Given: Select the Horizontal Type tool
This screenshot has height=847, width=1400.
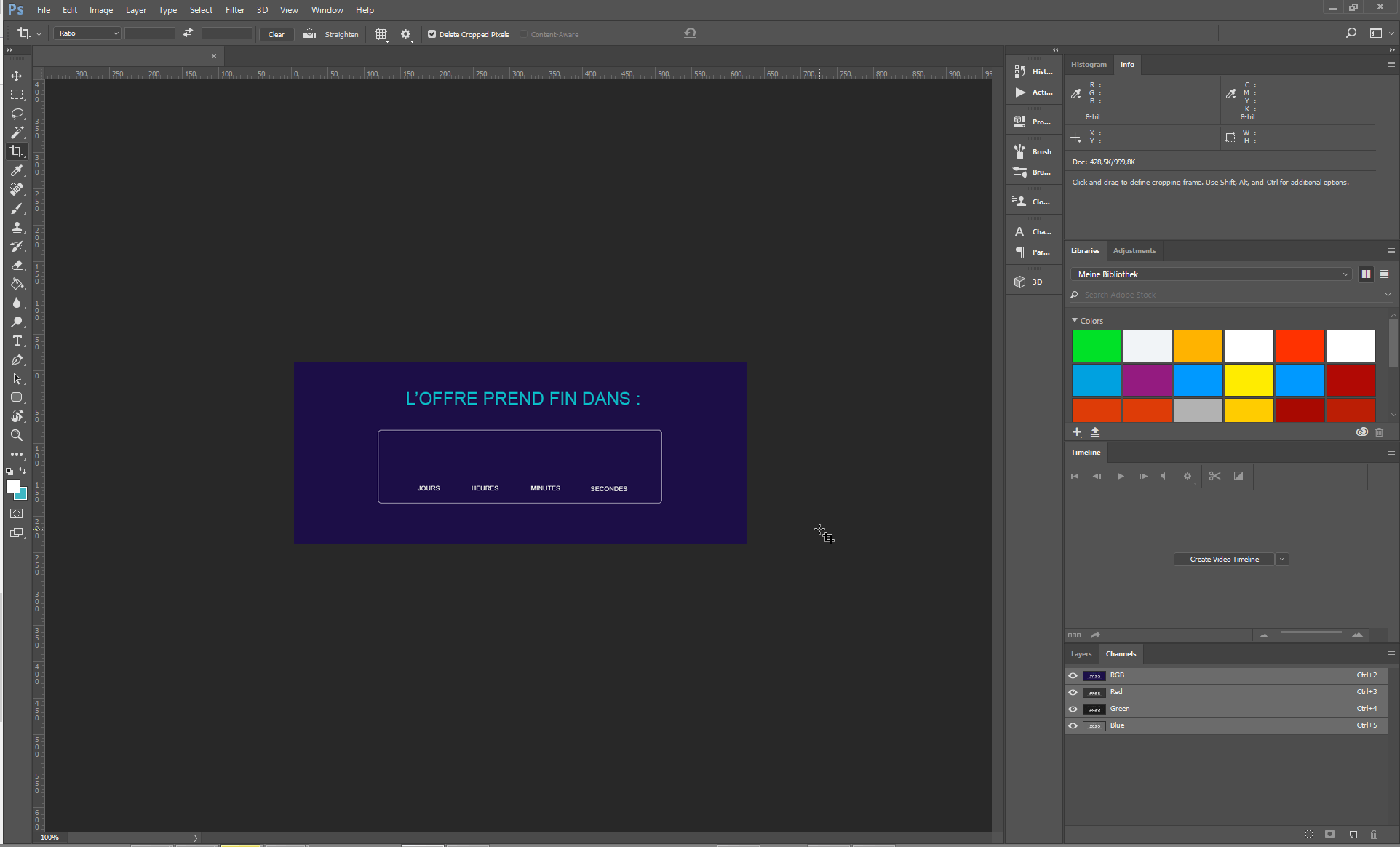Looking at the screenshot, I should click(x=17, y=341).
